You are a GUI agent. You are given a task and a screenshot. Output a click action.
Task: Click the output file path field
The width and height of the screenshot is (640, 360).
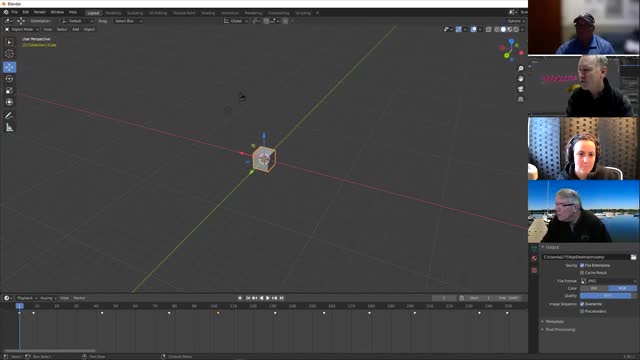pyautogui.click(x=586, y=257)
